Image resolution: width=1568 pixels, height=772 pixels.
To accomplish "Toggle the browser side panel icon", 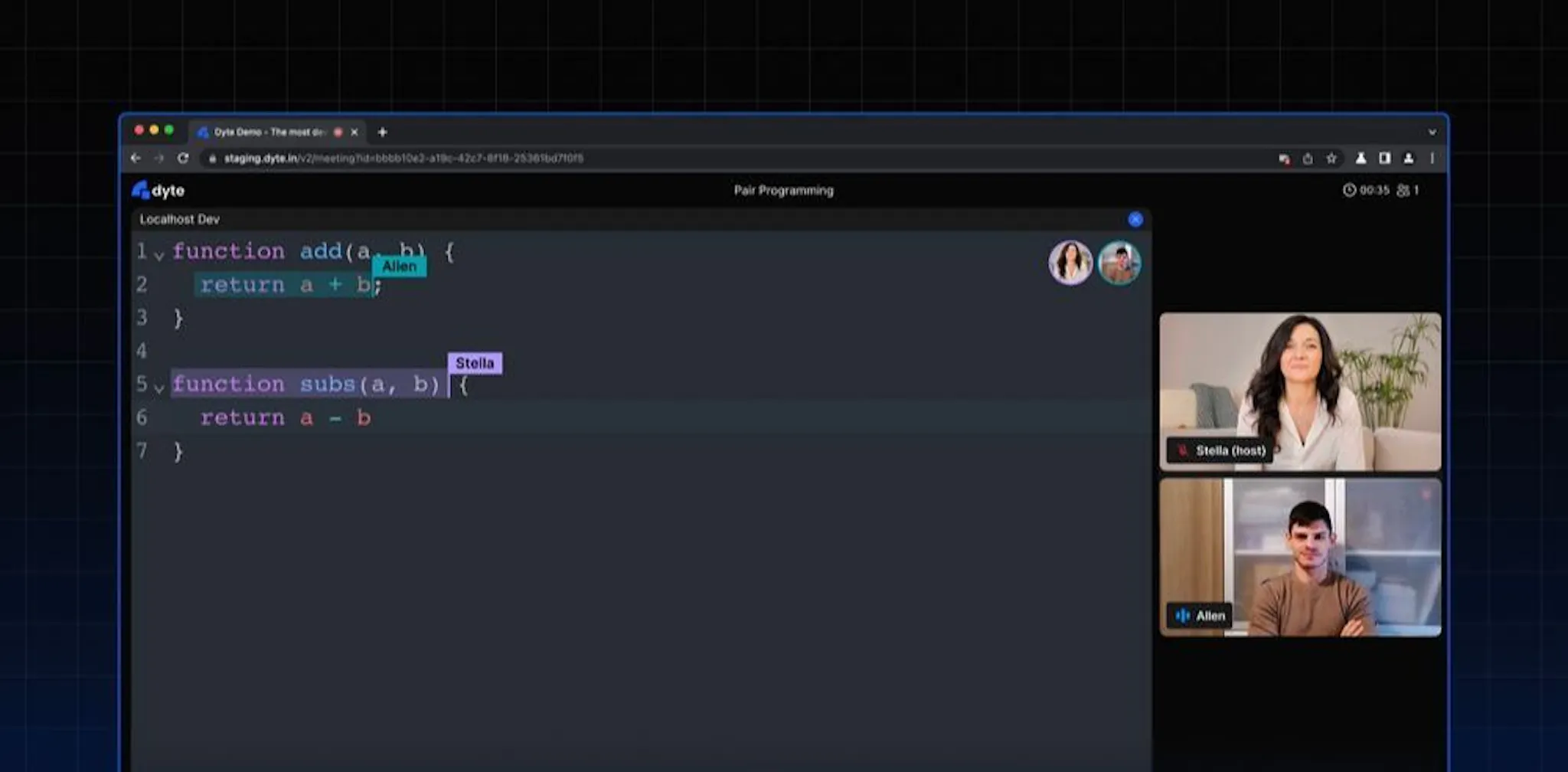I will point(1384,158).
